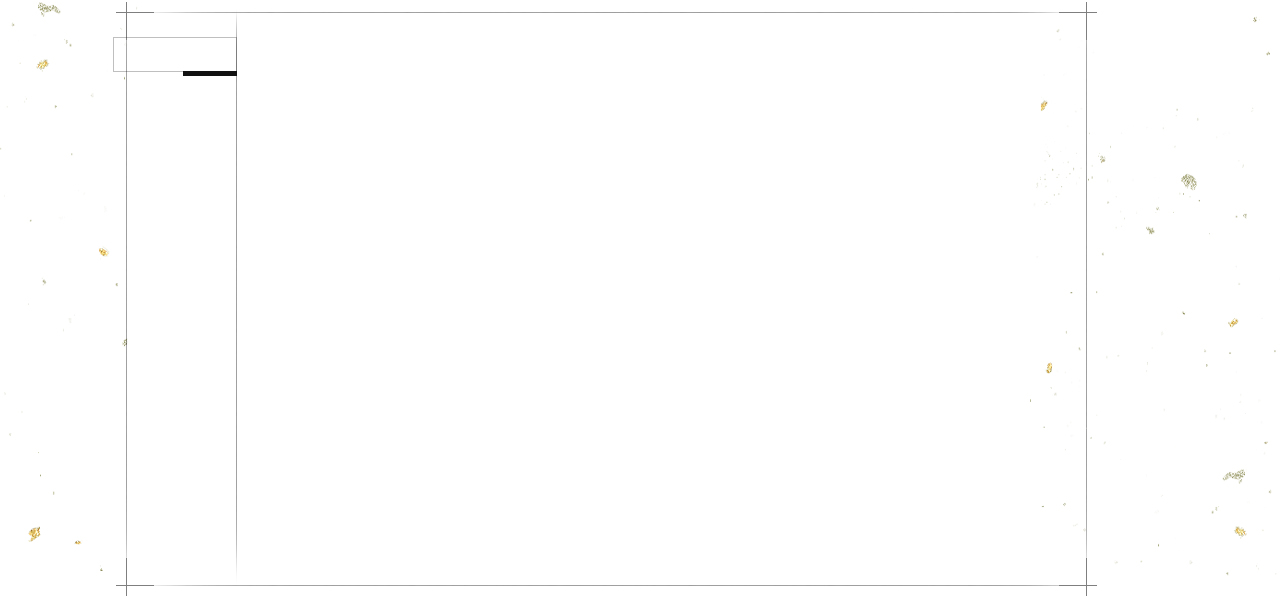Click the gold fleck near the upper right border
This screenshot has width=1280, height=601.
click(x=1043, y=105)
